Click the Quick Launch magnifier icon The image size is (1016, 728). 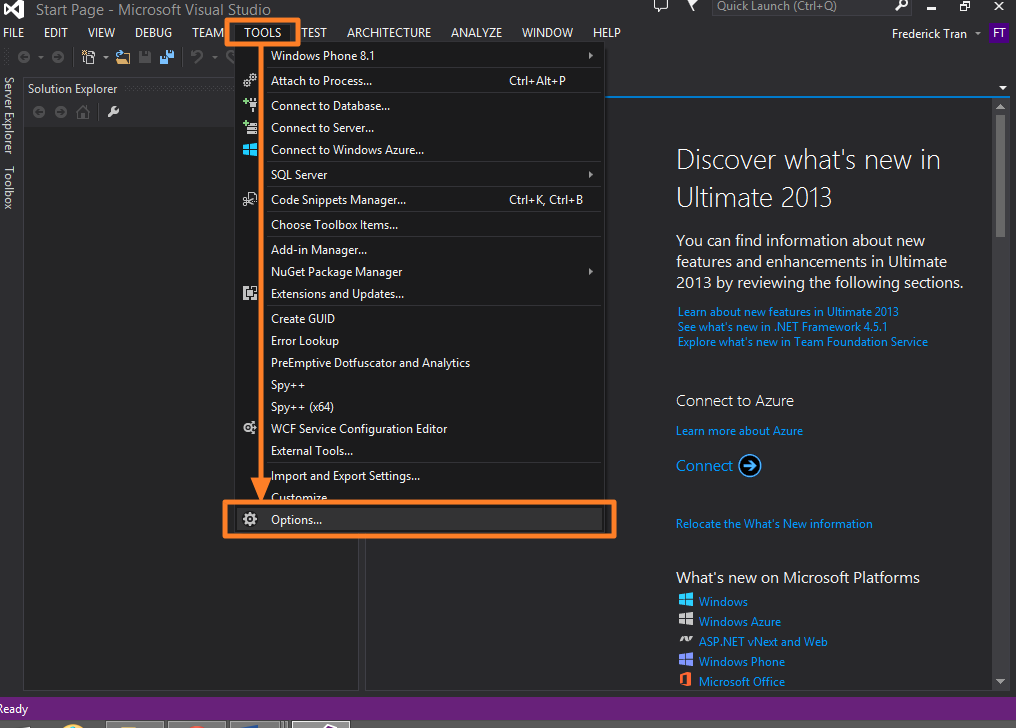901,6
